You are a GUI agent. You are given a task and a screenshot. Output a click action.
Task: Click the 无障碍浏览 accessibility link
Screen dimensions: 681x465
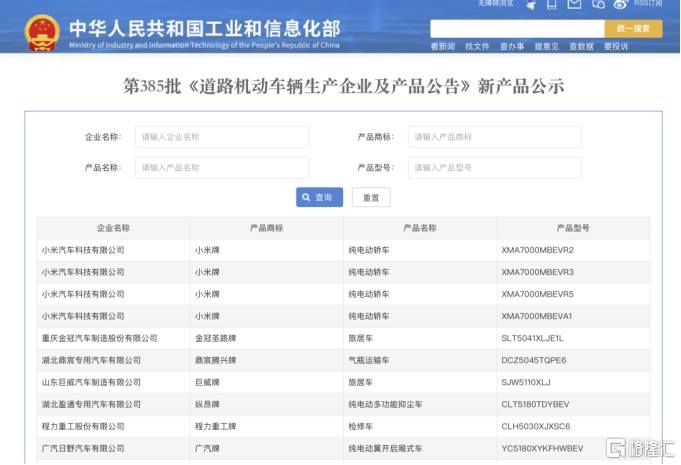click(x=495, y=4)
